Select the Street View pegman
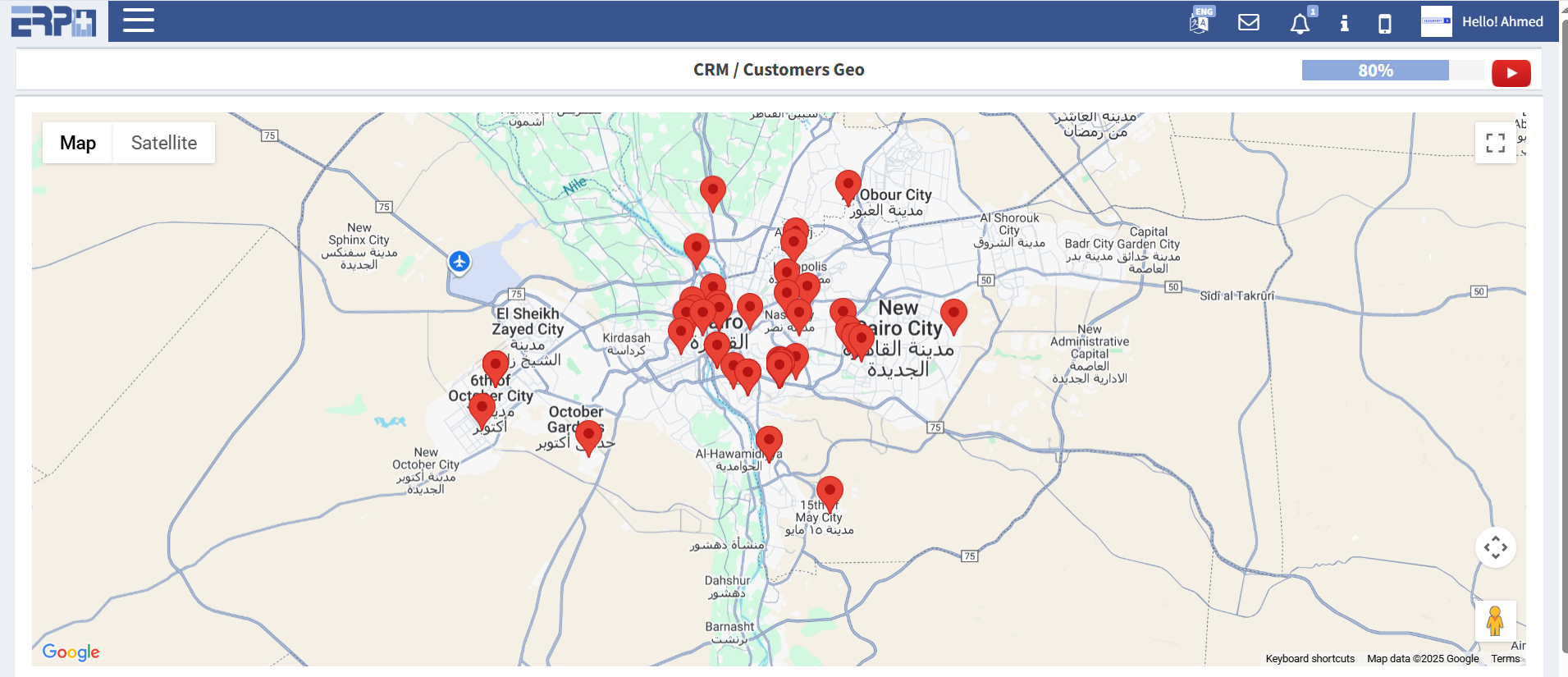The image size is (1568, 677). (1495, 621)
